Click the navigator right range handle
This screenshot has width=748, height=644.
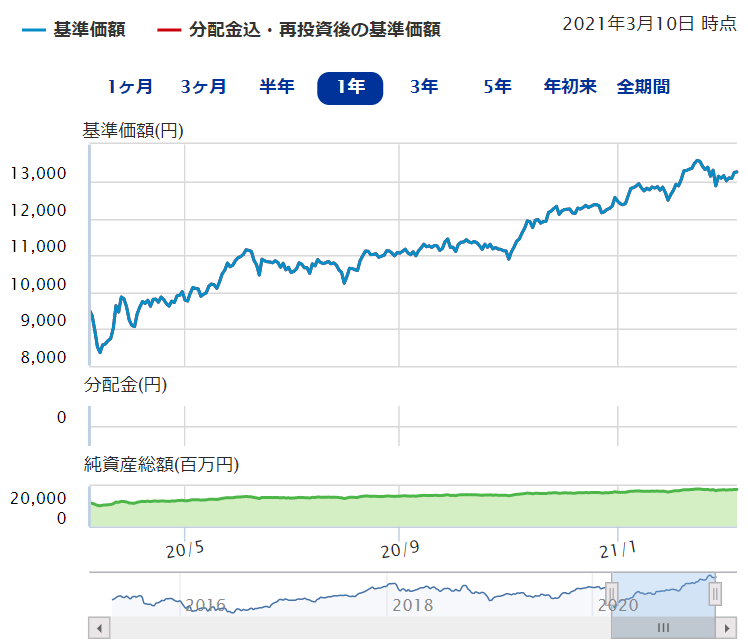pos(715,594)
